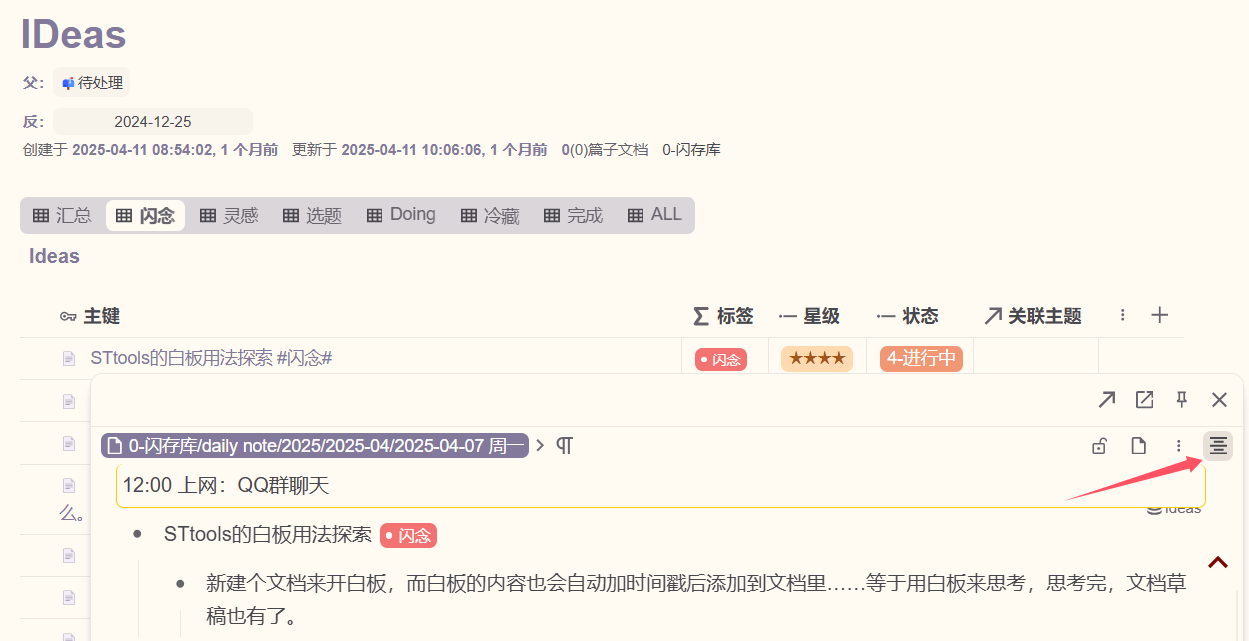Screen dimensions: 1249x641
Task: Click the 更新于 2025-04-11 10:06:06 timestamp
Action: click(x=419, y=150)
